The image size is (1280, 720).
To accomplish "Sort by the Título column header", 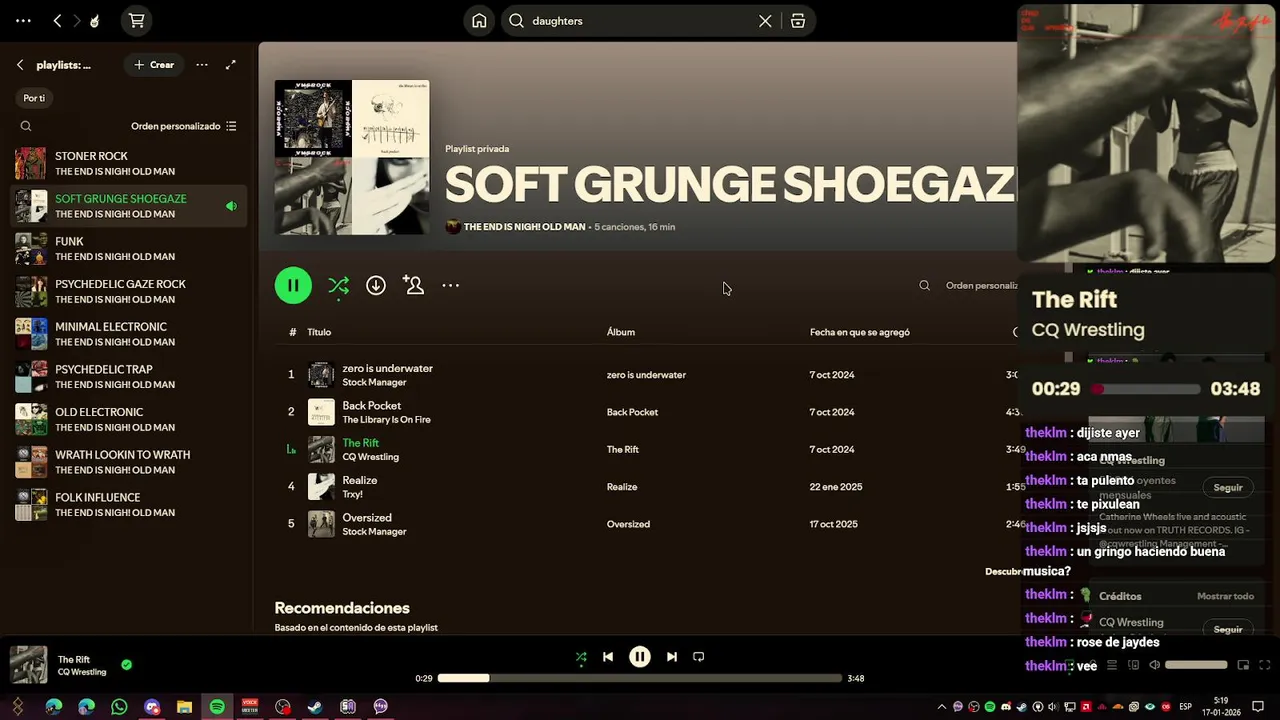I will tap(319, 332).
